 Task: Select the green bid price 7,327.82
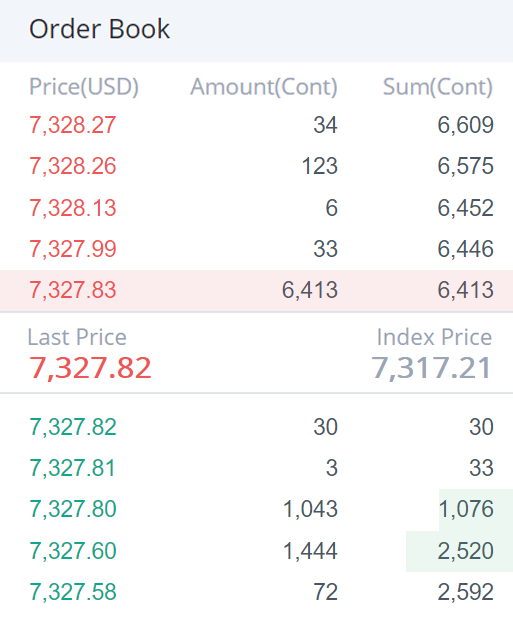pos(73,427)
